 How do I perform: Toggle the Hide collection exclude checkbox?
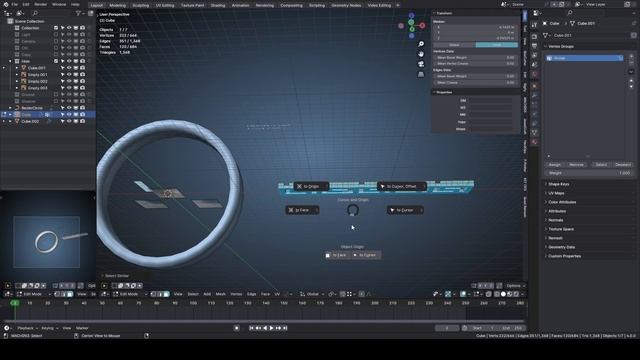point(56,61)
